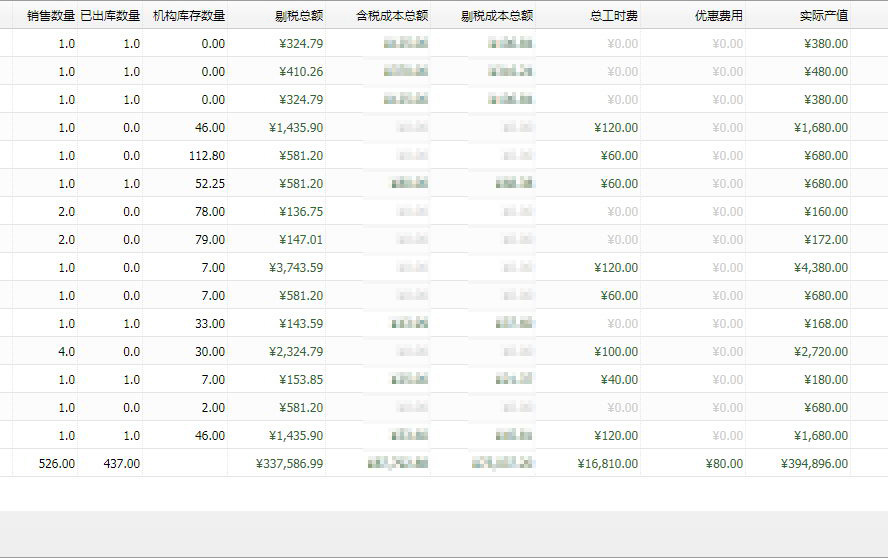888x558 pixels.
Task: Sort by the 销售数量 column header
Action: click(51, 16)
